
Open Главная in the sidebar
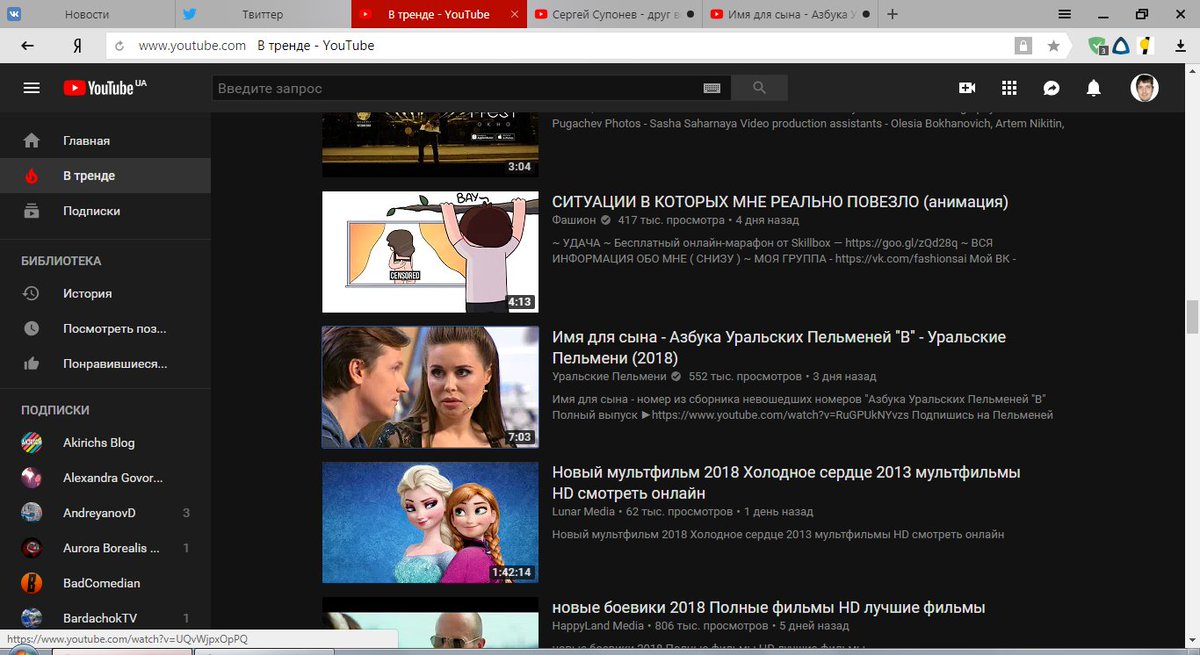tap(105, 141)
